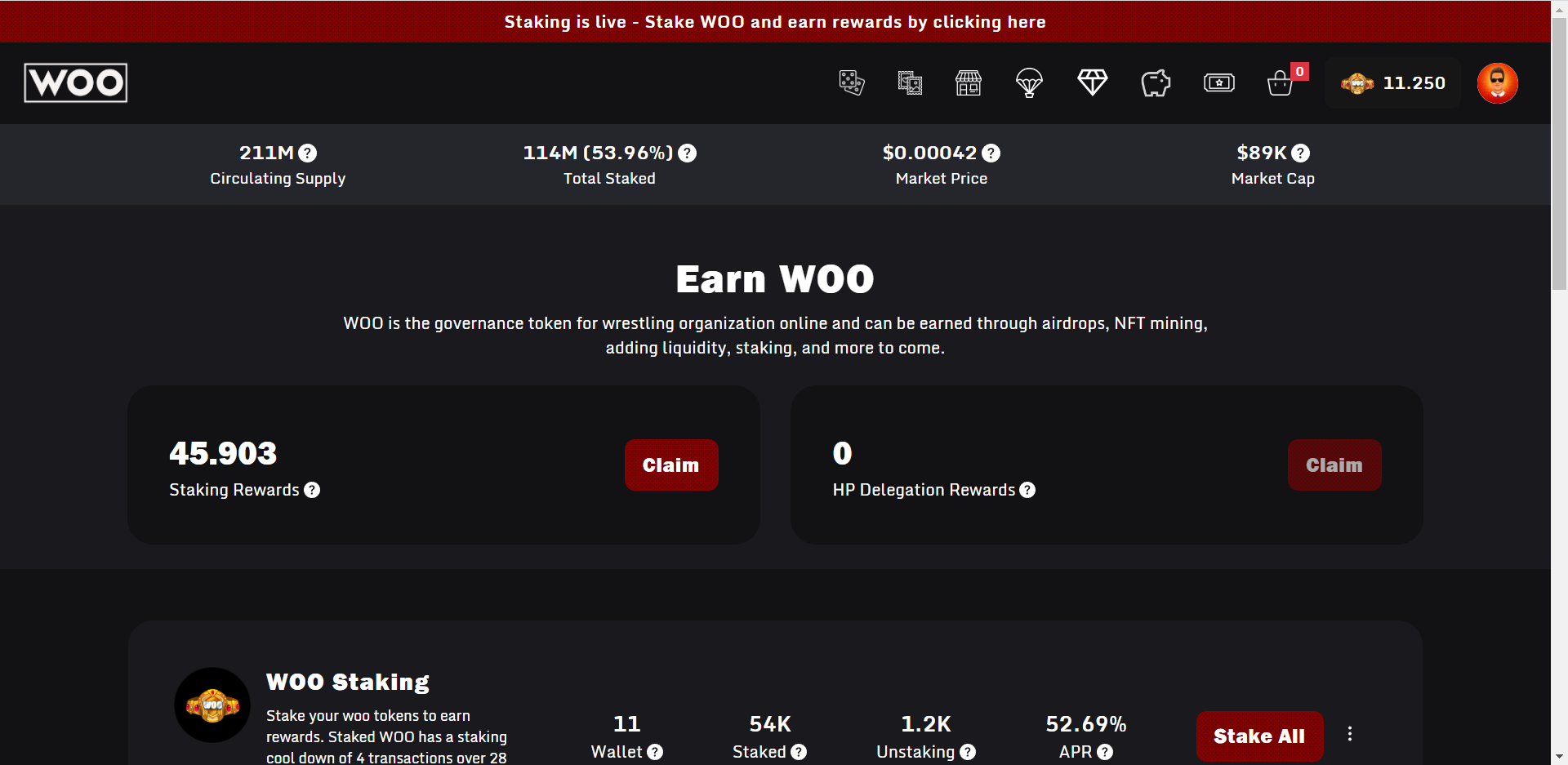Click the 1.2K unstaking value
Viewport: 1568px width, 765px height.
926,724
